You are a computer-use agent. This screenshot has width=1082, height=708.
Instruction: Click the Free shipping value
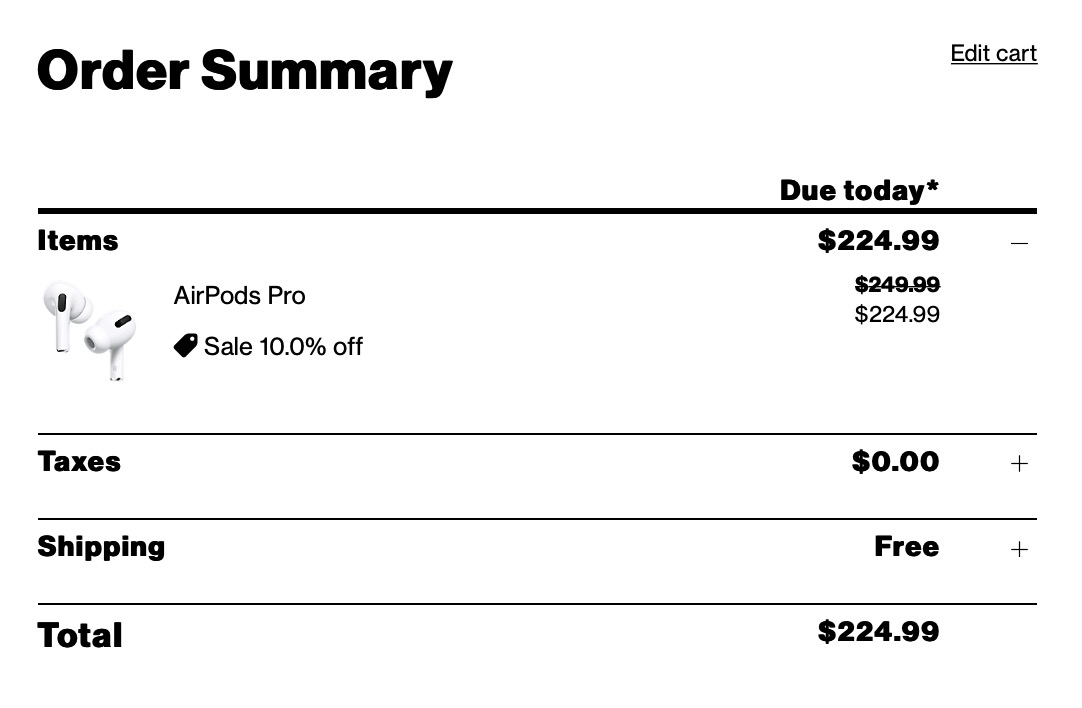coord(906,547)
